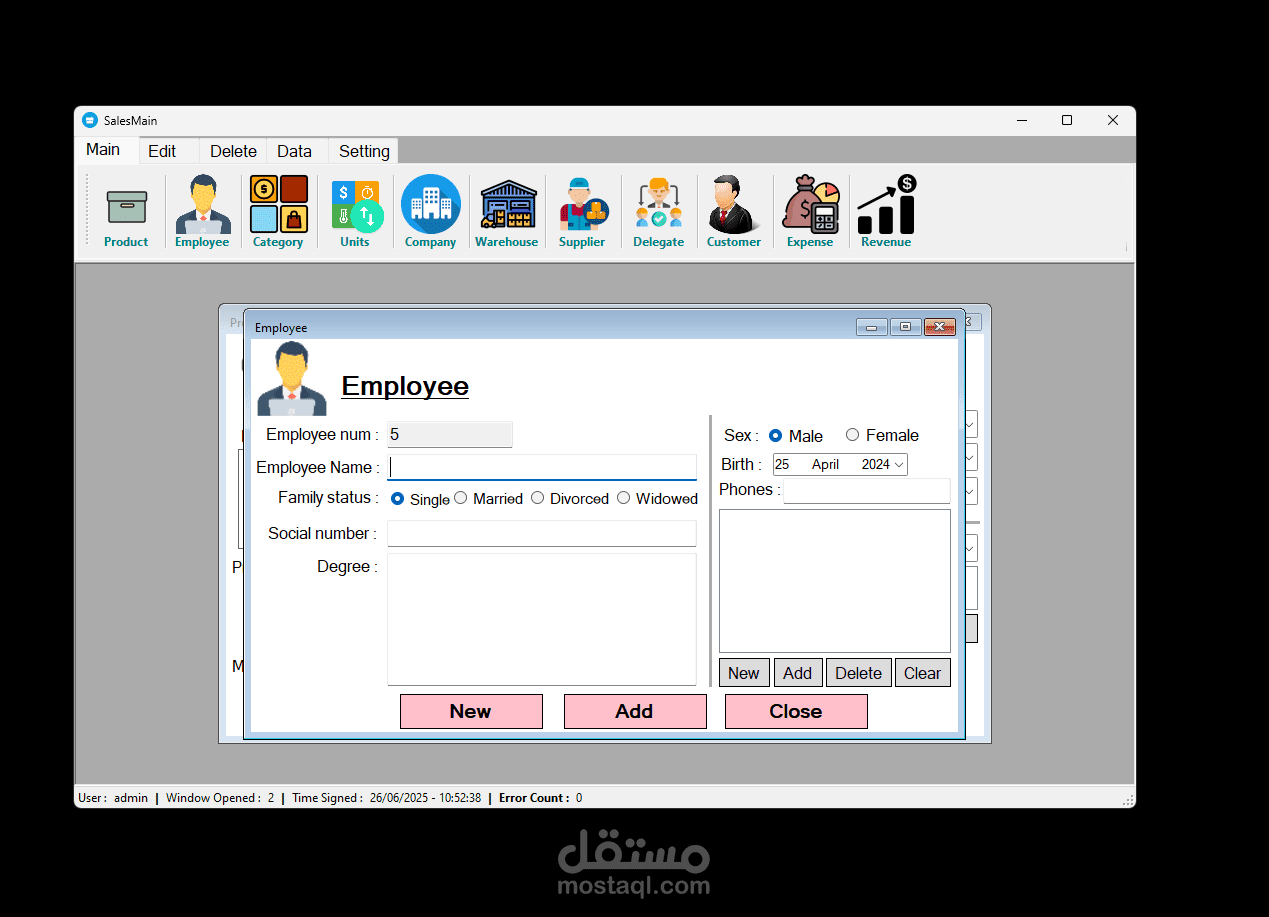Open the Employee toolbar icon
This screenshot has width=1269, height=917.
202,212
